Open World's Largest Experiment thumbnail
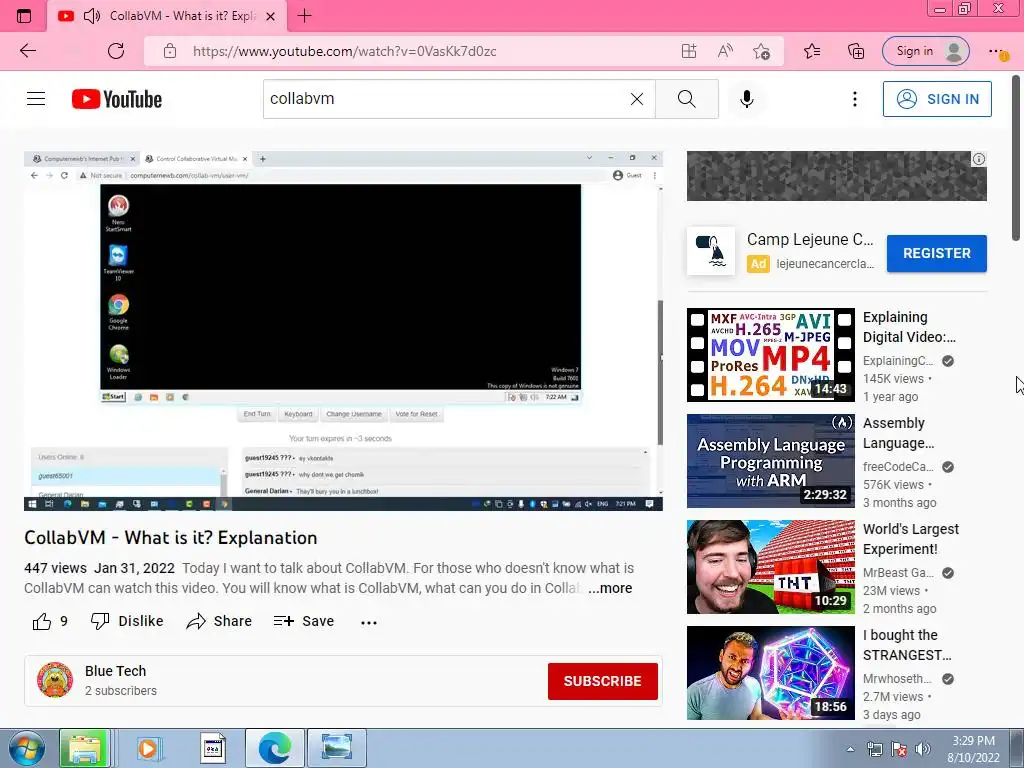Screen dimensions: 1024x768 click(771, 567)
